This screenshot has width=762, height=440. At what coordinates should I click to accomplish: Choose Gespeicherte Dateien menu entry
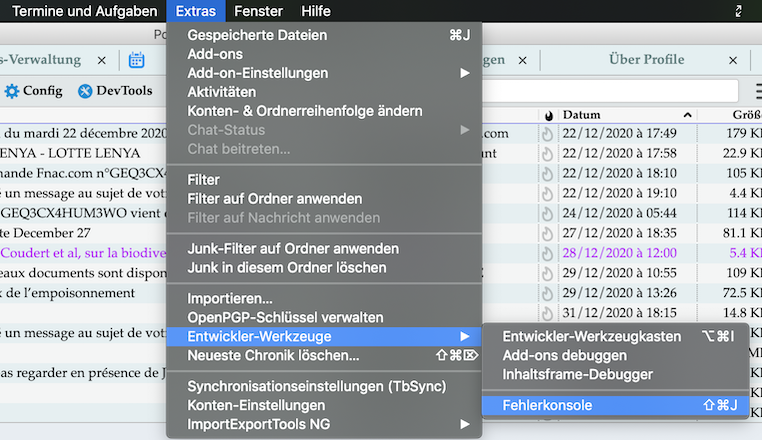tap(257, 35)
